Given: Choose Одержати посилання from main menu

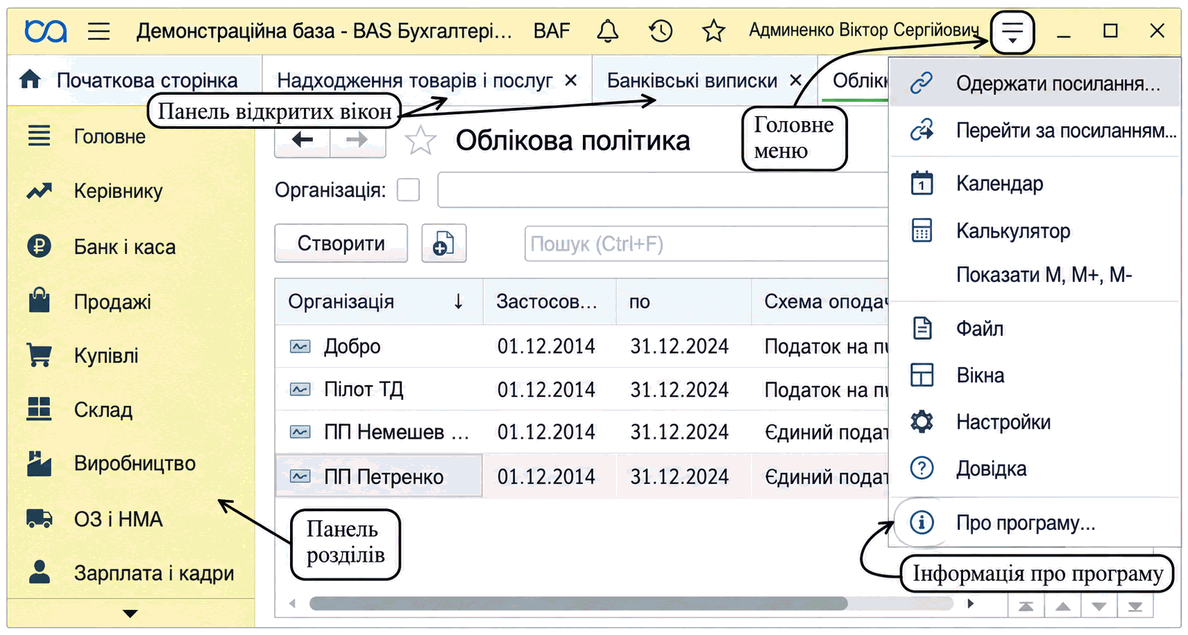Looking at the screenshot, I should click(1034, 83).
